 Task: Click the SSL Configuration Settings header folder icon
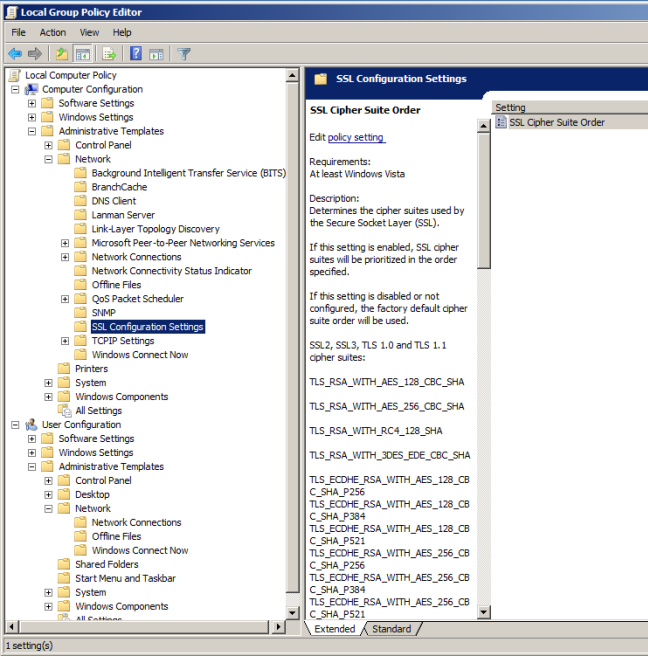point(320,79)
